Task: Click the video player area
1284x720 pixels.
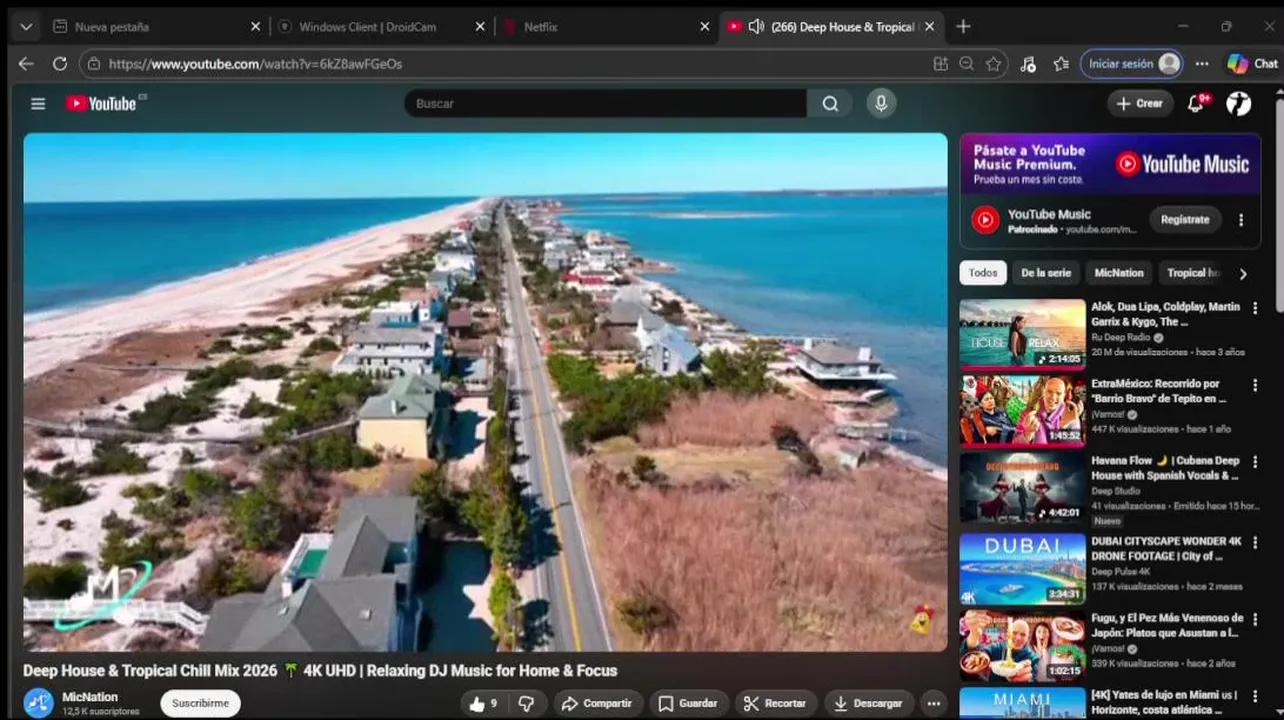Action: click(485, 392)
